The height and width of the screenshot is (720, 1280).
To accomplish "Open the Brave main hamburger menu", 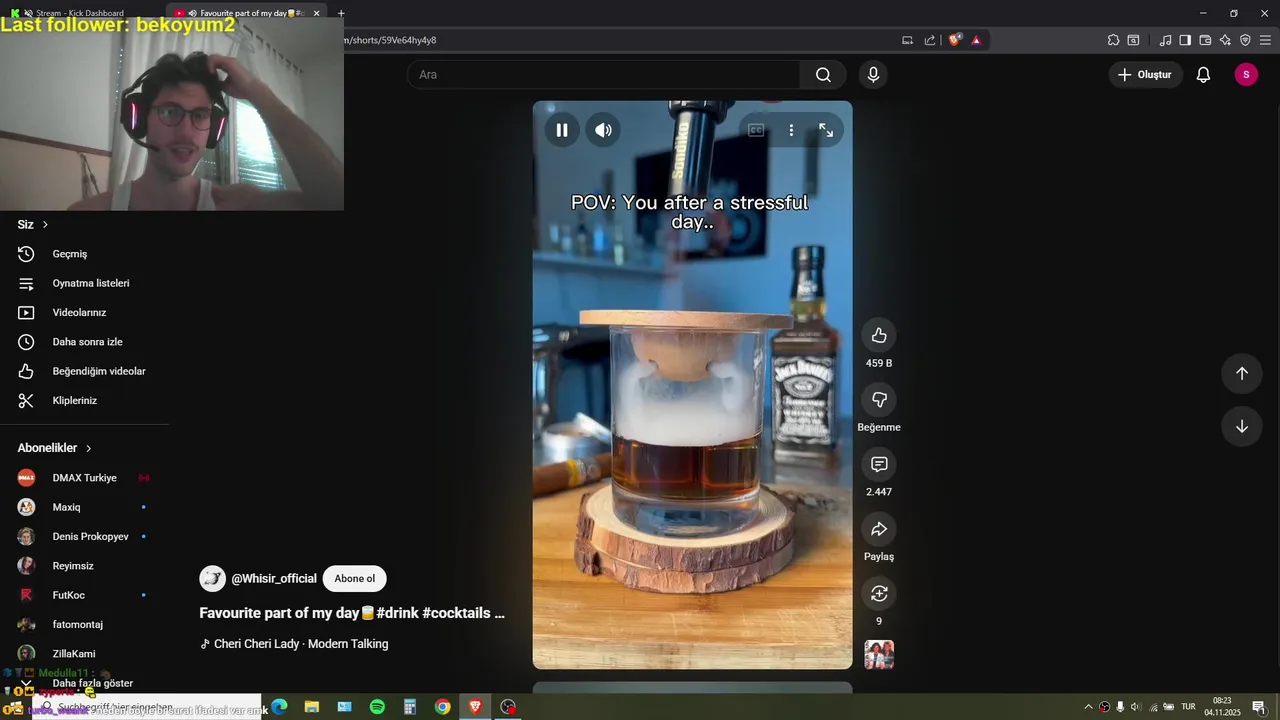I will pos(1266,40).
